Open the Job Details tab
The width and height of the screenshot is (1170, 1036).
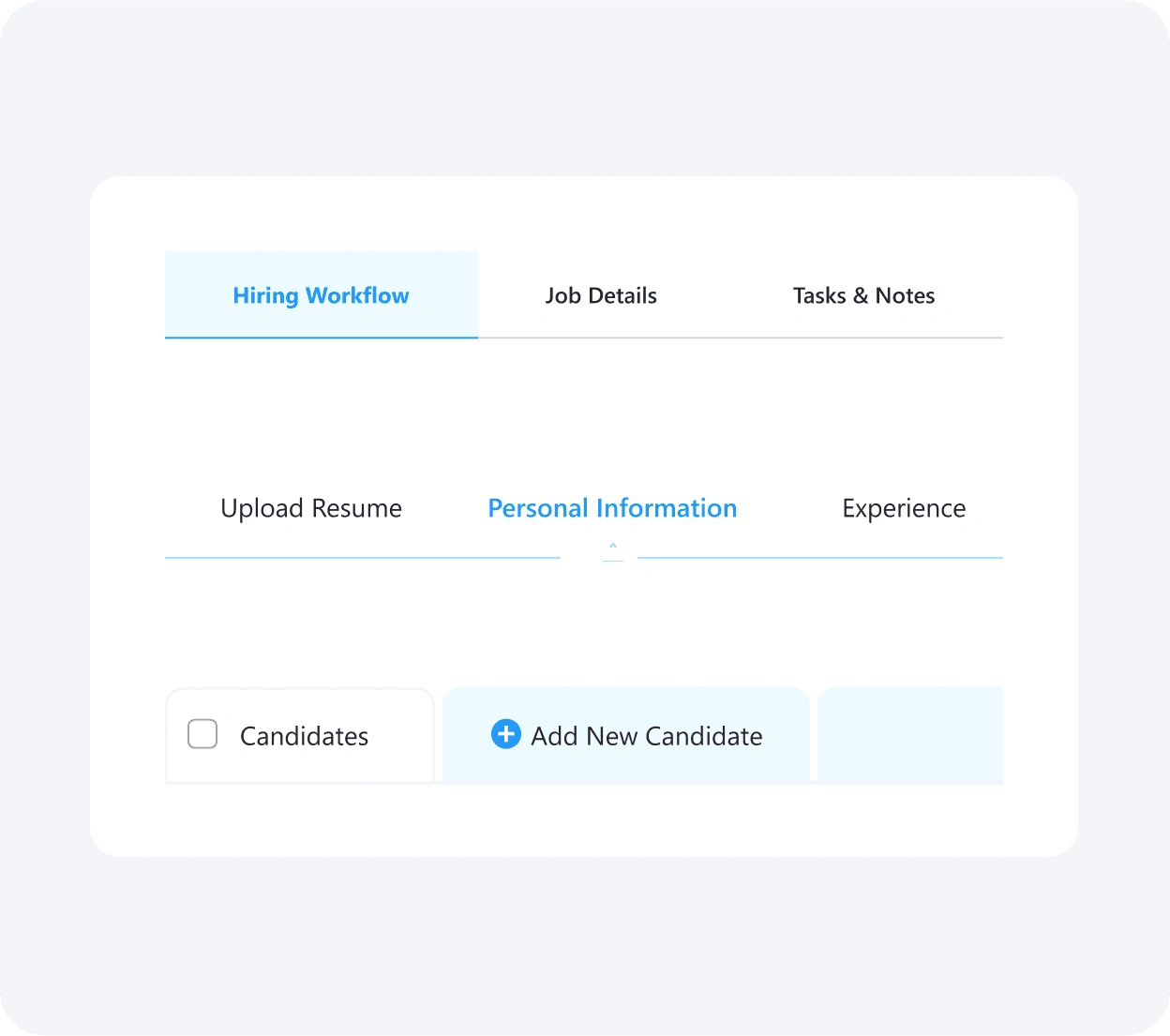click(x=601, y=295)
